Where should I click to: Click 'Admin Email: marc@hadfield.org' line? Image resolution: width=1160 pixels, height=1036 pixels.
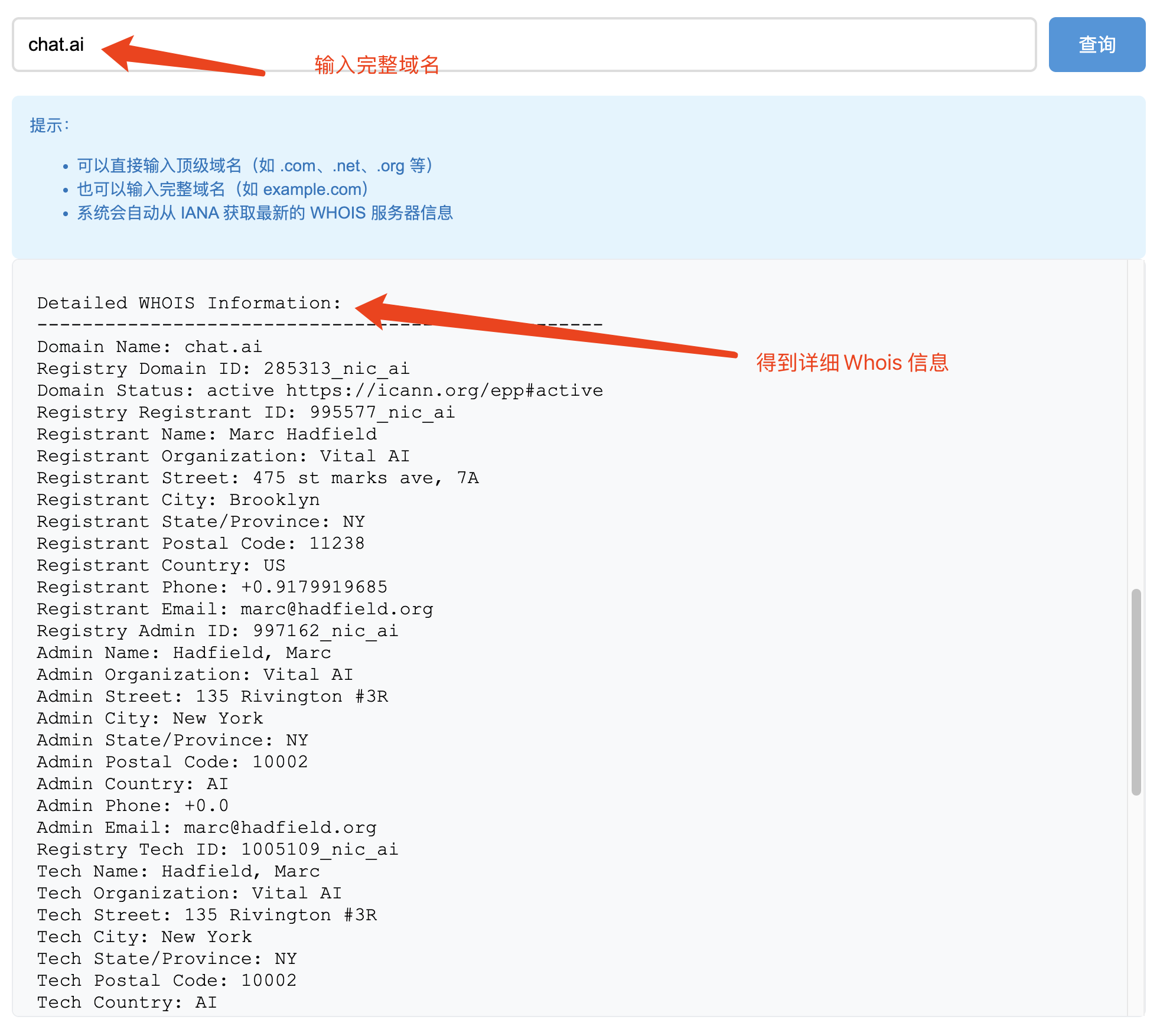pyautogui.click(x=207, y=828)
